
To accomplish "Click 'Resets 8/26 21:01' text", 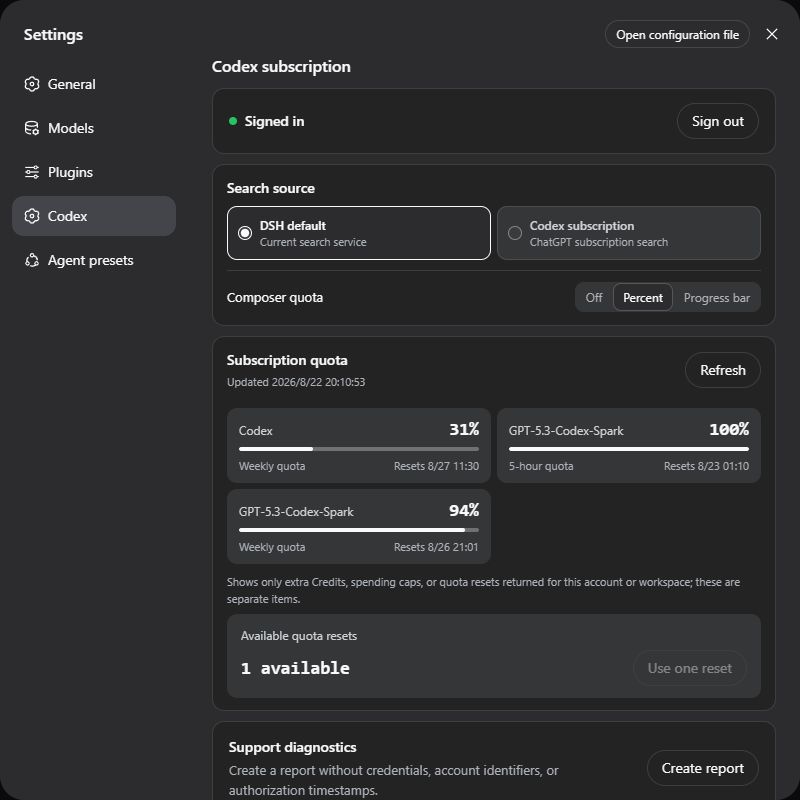I will tap(436, 547).
